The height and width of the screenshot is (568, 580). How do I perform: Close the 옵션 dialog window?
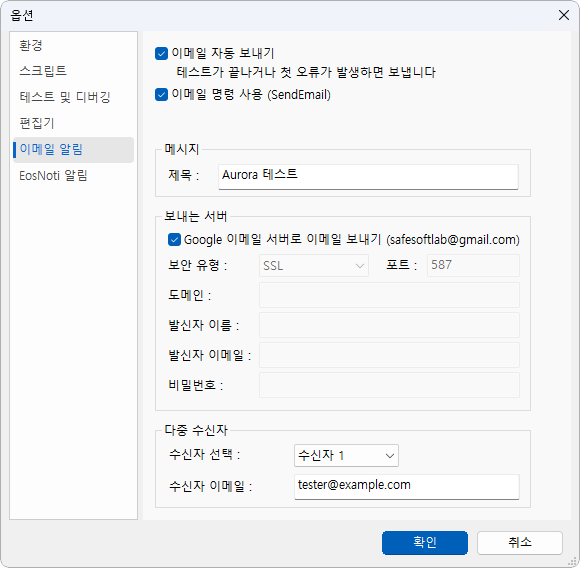coord(564,15)
